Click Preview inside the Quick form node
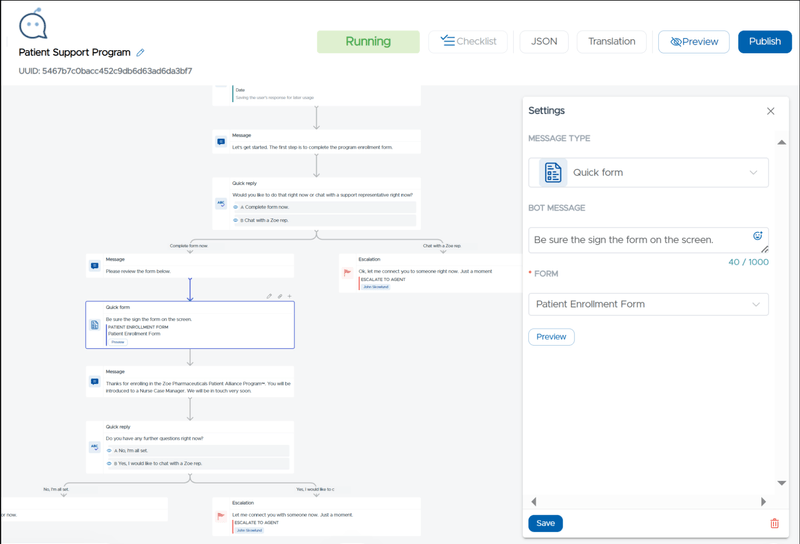This screenshot has width=800, height=544. coord(118,342)
